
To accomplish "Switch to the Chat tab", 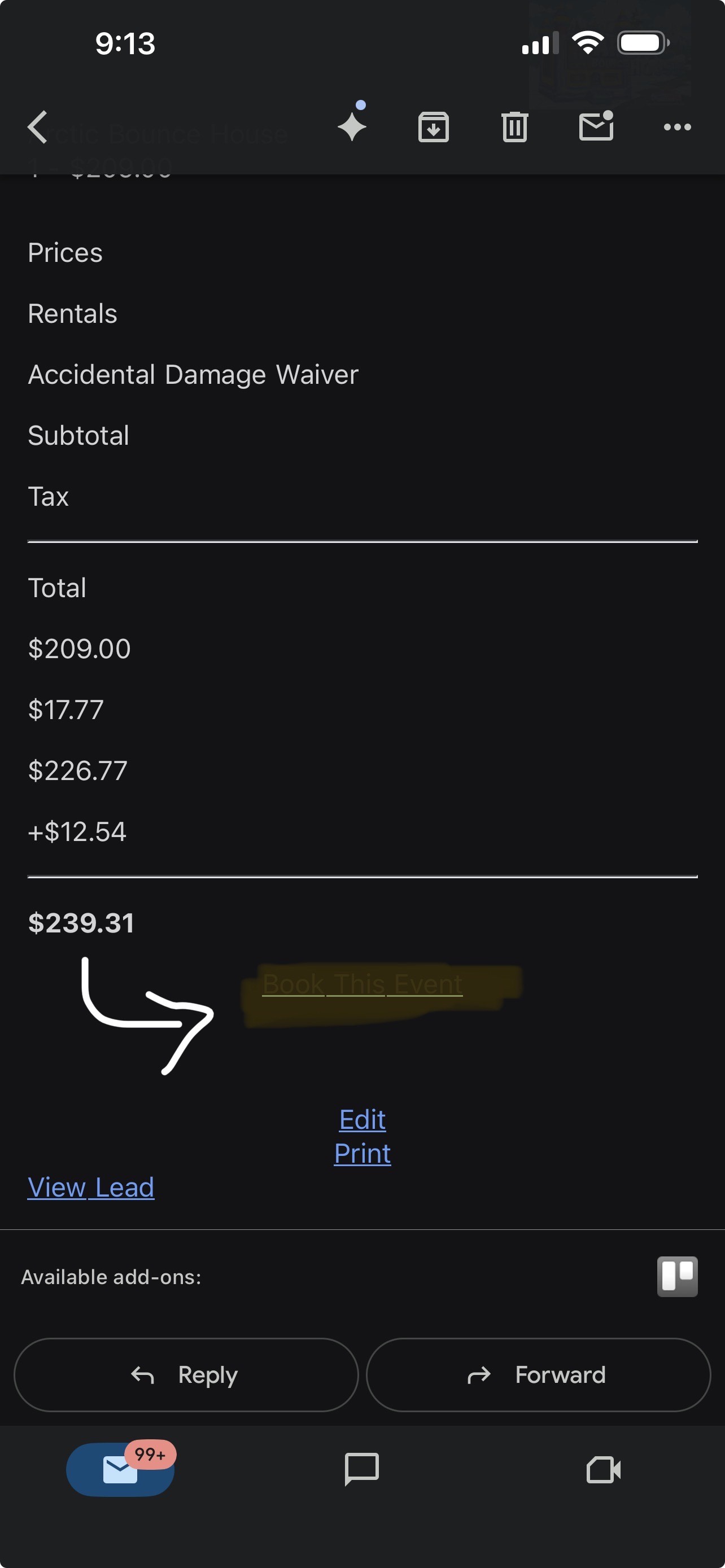I will pos(361,1470).
